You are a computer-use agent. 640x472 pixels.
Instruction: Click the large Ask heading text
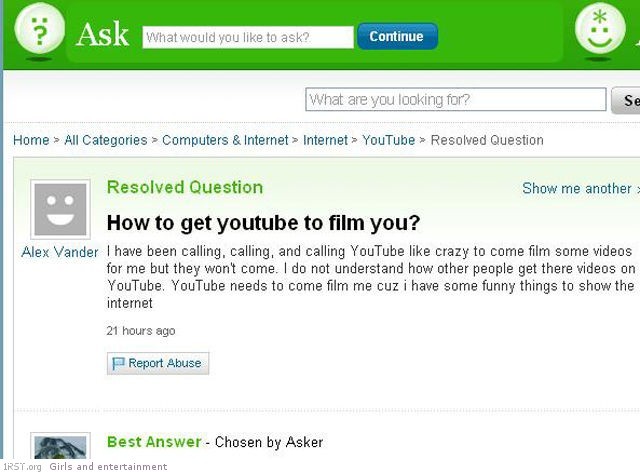pos(102,34)
